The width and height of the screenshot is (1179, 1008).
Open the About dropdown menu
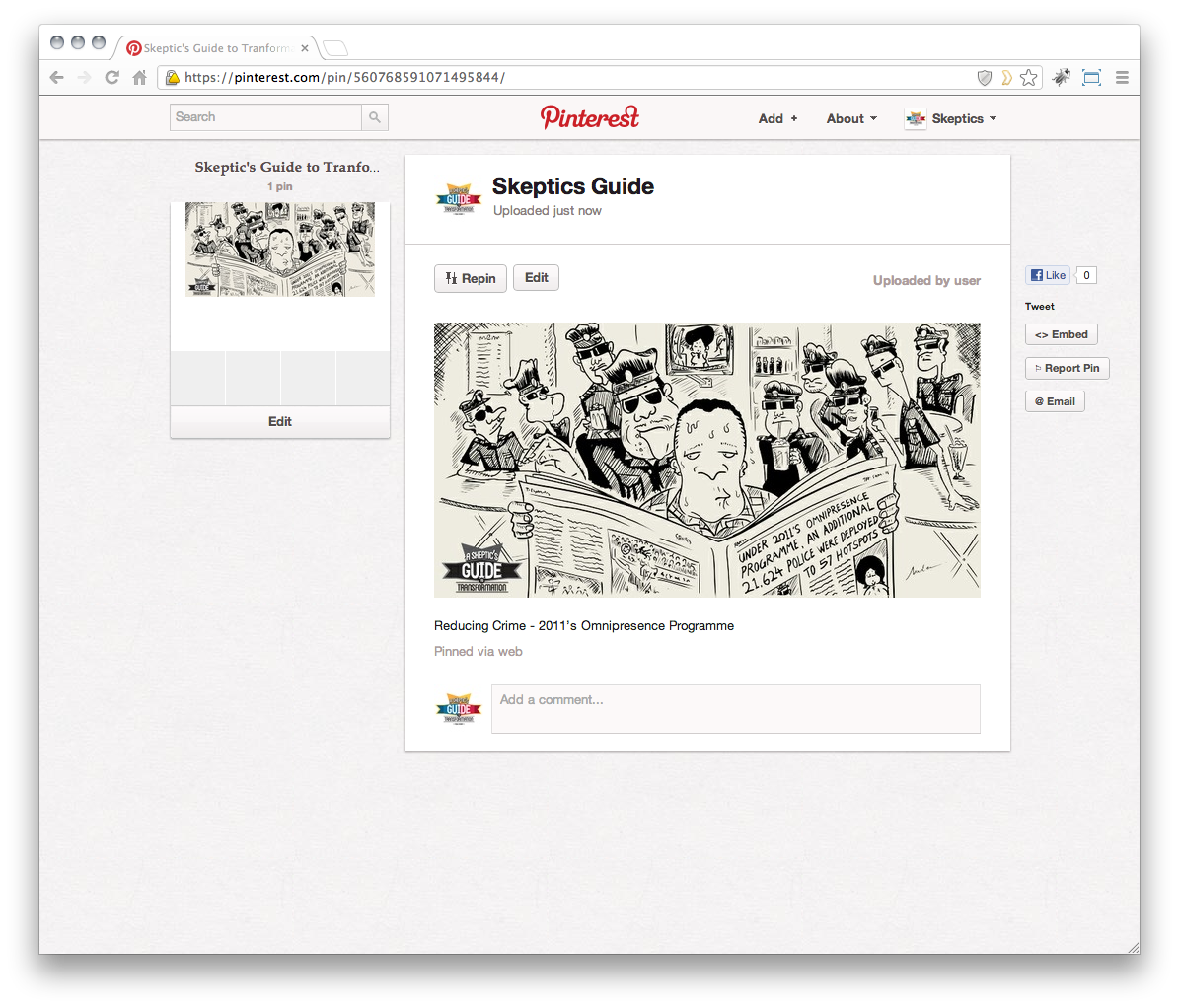tap(851, 118)
